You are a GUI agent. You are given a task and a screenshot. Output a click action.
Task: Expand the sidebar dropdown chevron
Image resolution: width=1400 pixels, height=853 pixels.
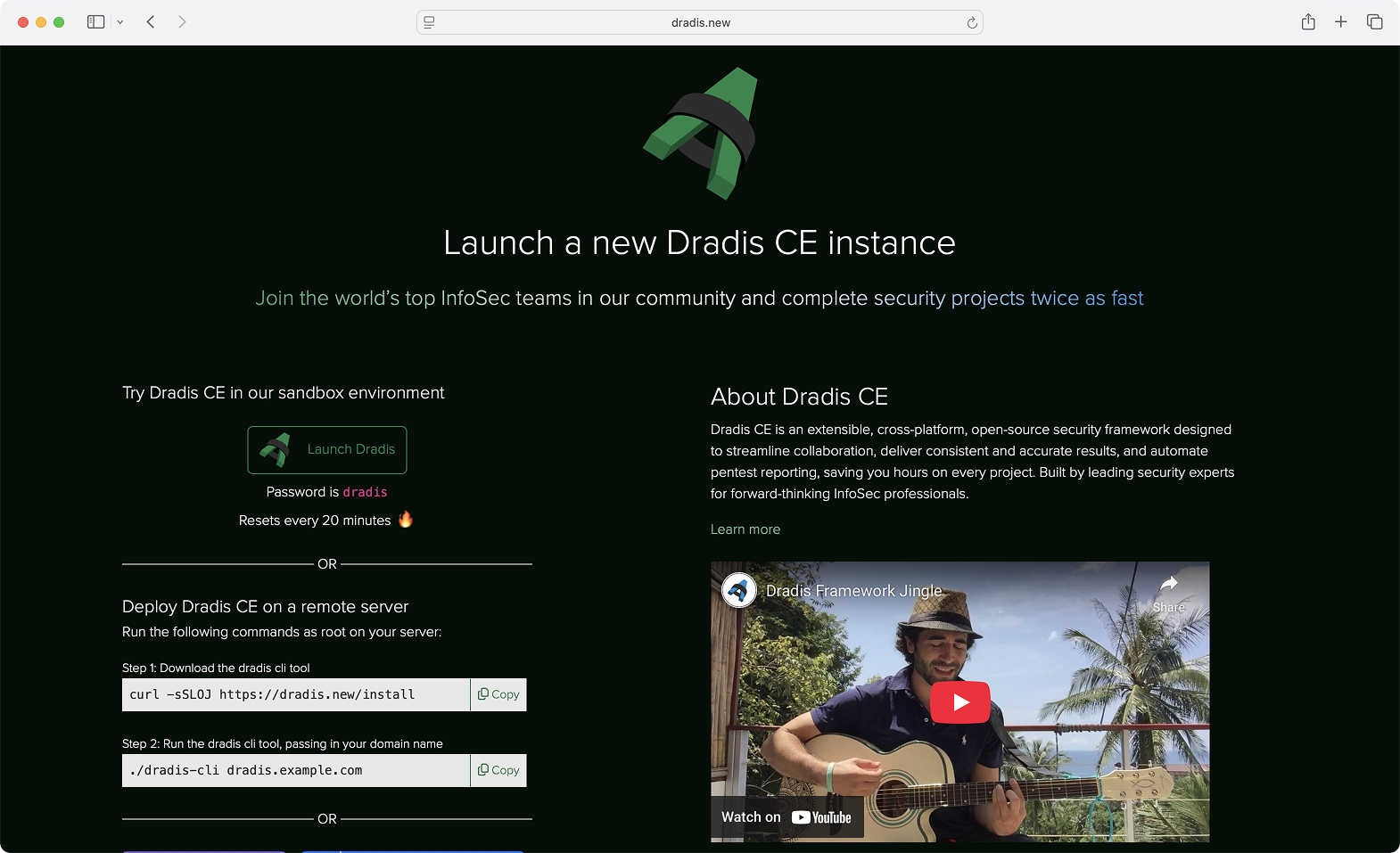point(120,22)
